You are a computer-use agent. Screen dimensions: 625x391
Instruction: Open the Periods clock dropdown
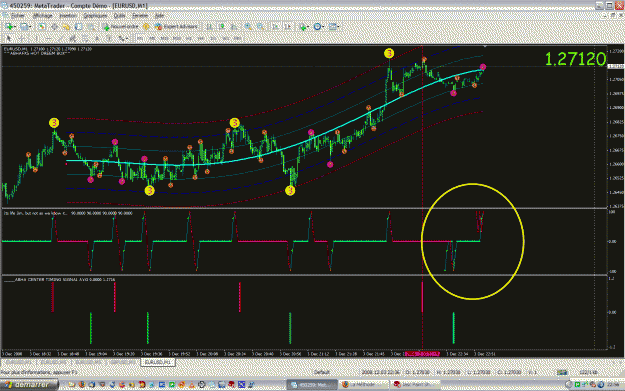[x=318, y=27]
